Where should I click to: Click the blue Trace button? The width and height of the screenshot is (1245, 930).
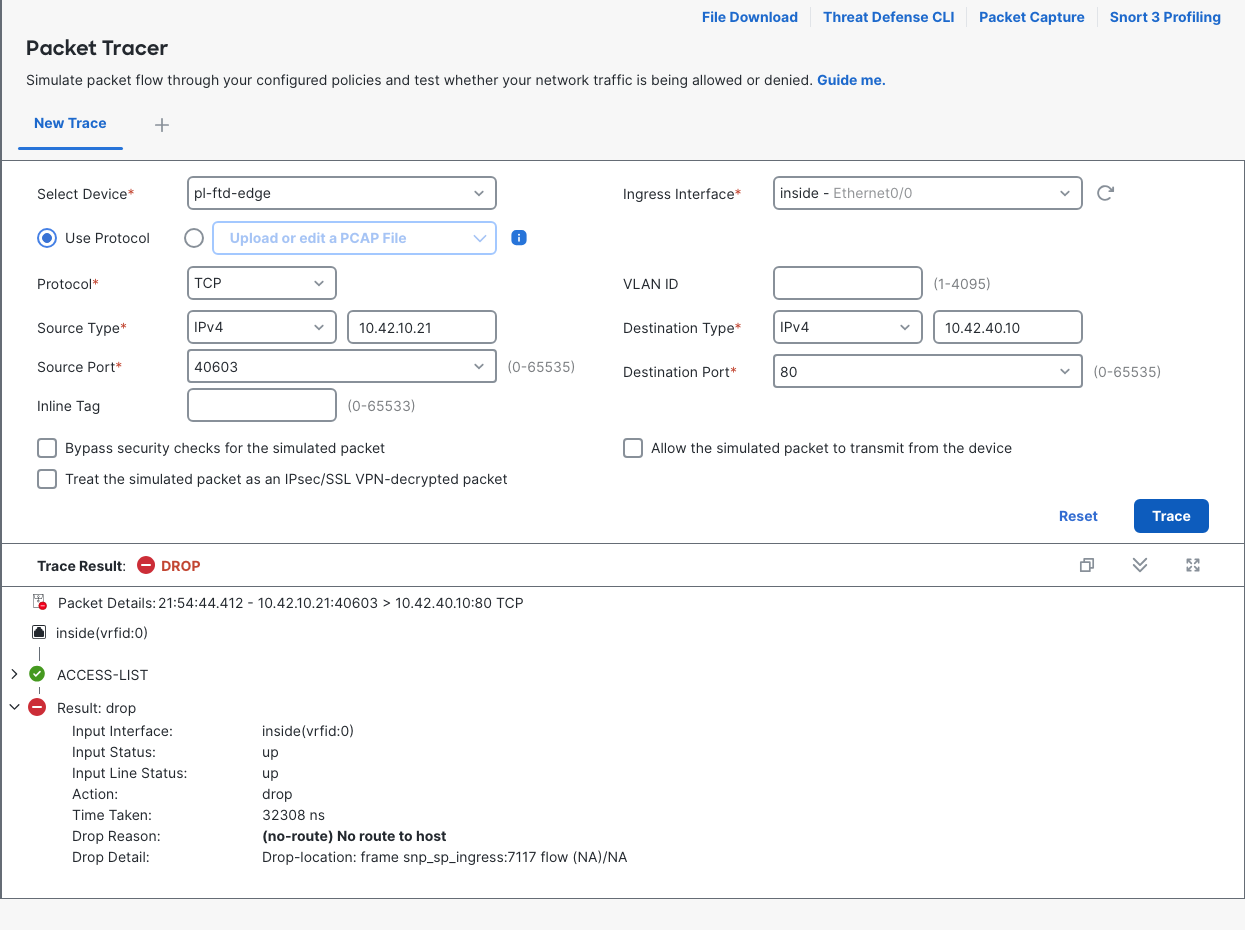1171,516
